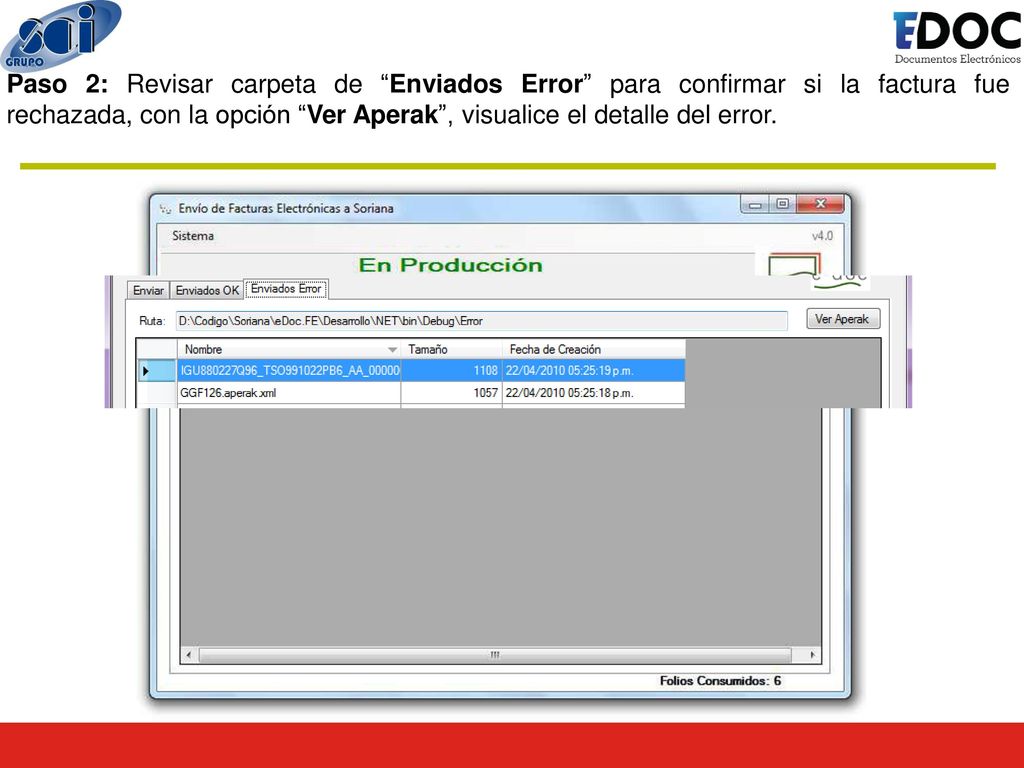This screenshot has width=1024, height=768.
Task: Click the Grupo SCI logo
Action: click(x=61, y=35)
